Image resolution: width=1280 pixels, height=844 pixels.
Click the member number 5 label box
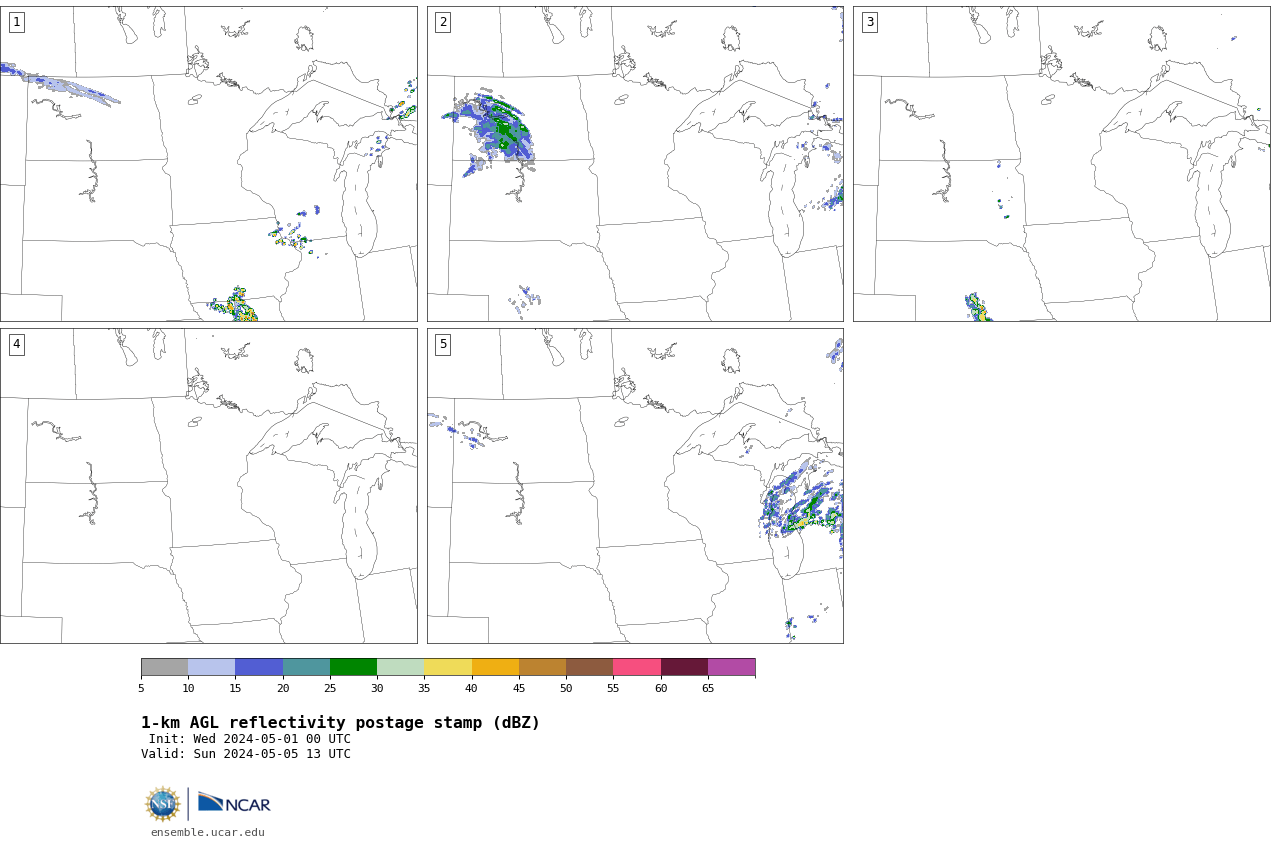point(443,344)
